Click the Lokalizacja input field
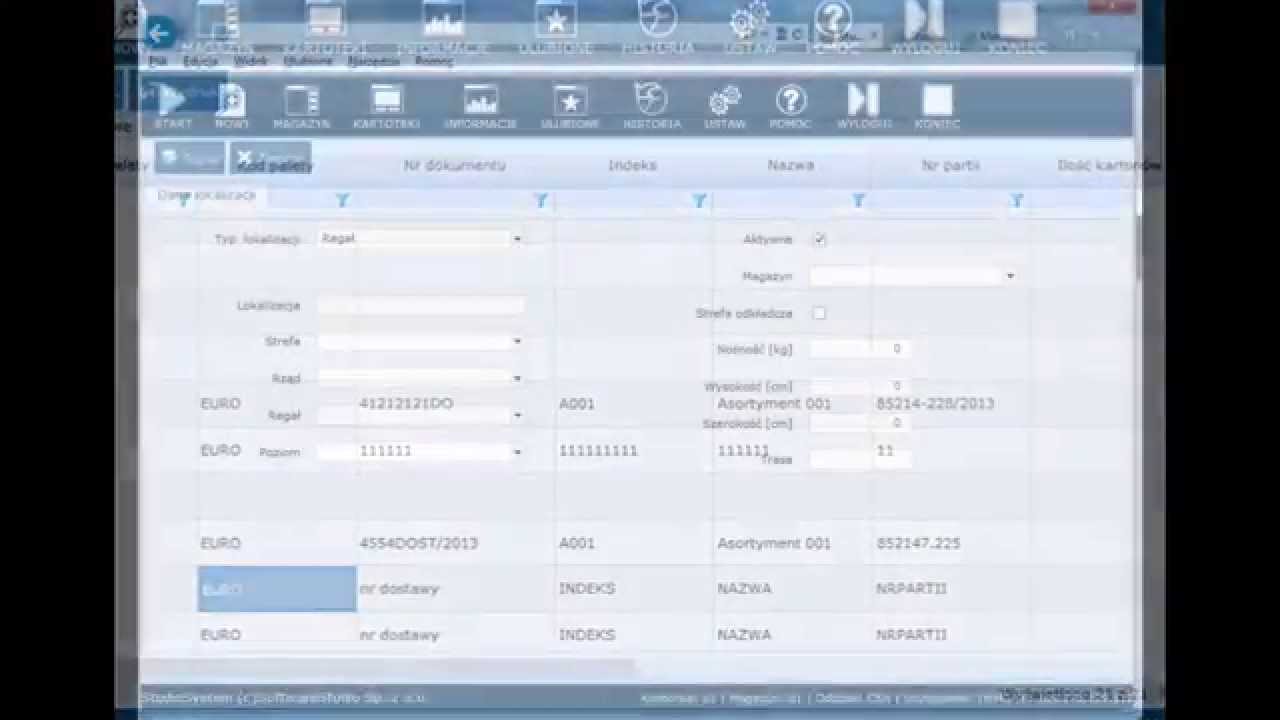This screenshot has height=720, width=1280. [421, 306]
